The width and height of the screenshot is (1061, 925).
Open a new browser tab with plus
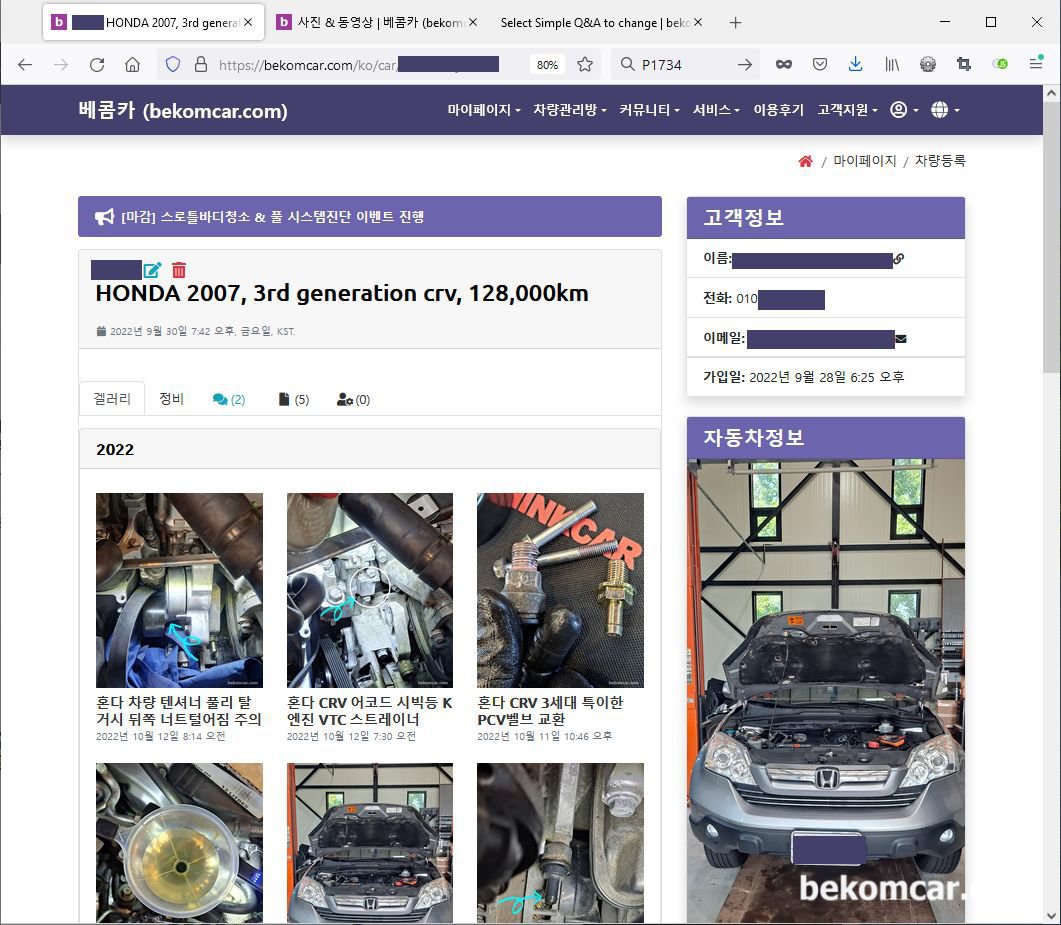(x=736, y=22)
